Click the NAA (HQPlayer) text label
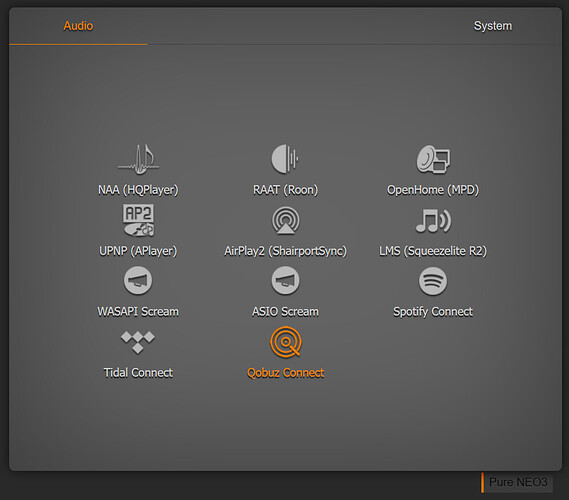569x500 pixels. (x=138, y=190)
